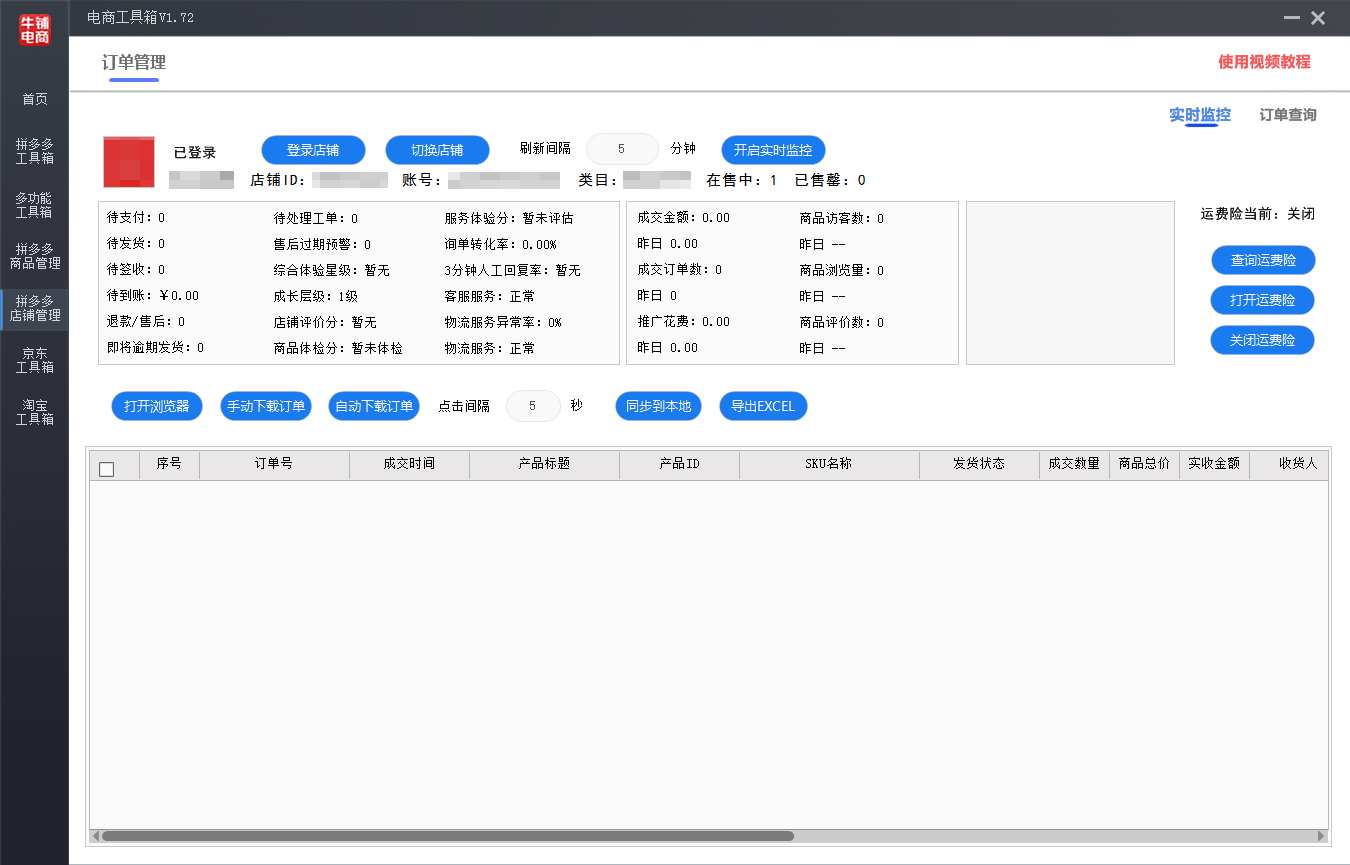Viewport: 1350px width, 865px height.
Task: Click the 产品ID column header
Action: (679, 465)
